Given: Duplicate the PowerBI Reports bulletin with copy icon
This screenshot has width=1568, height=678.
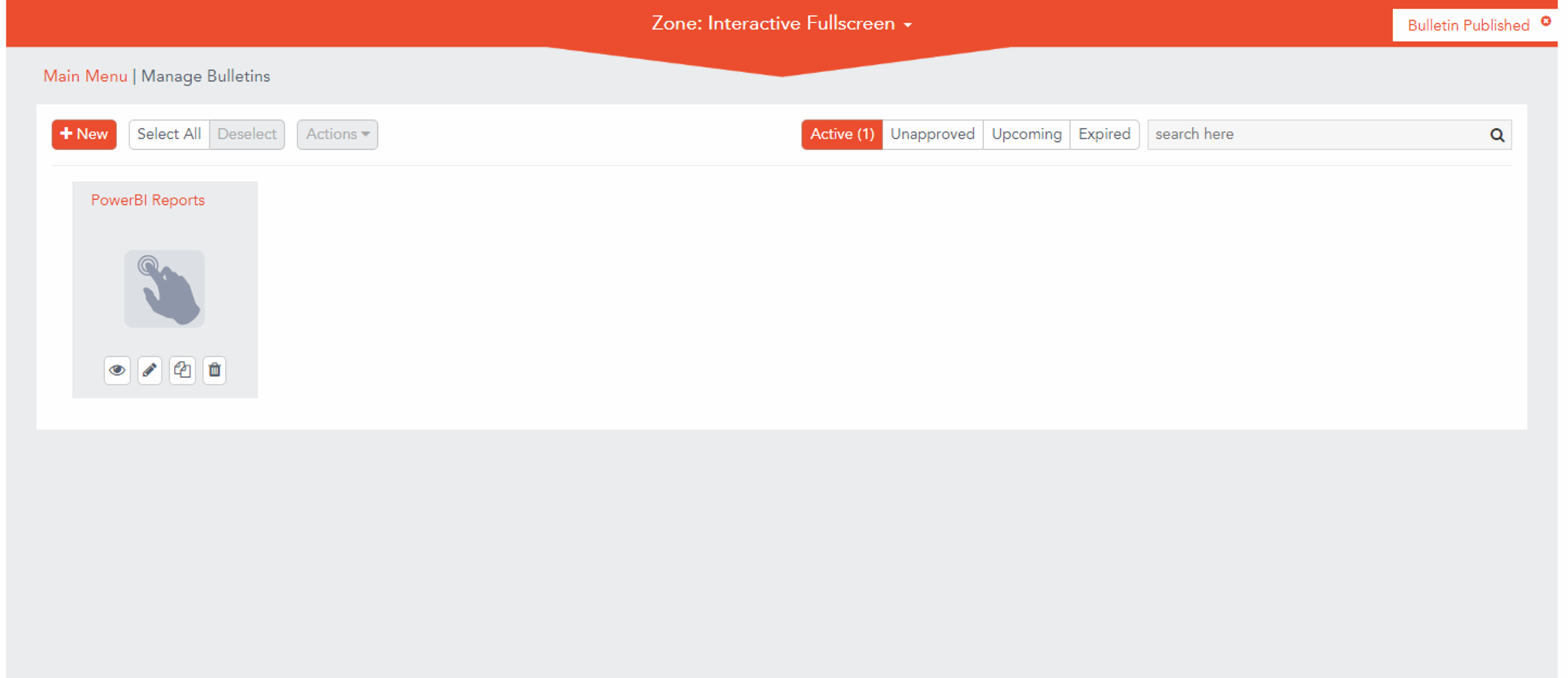Looking at the screenshot, I should tap(182, 370).
